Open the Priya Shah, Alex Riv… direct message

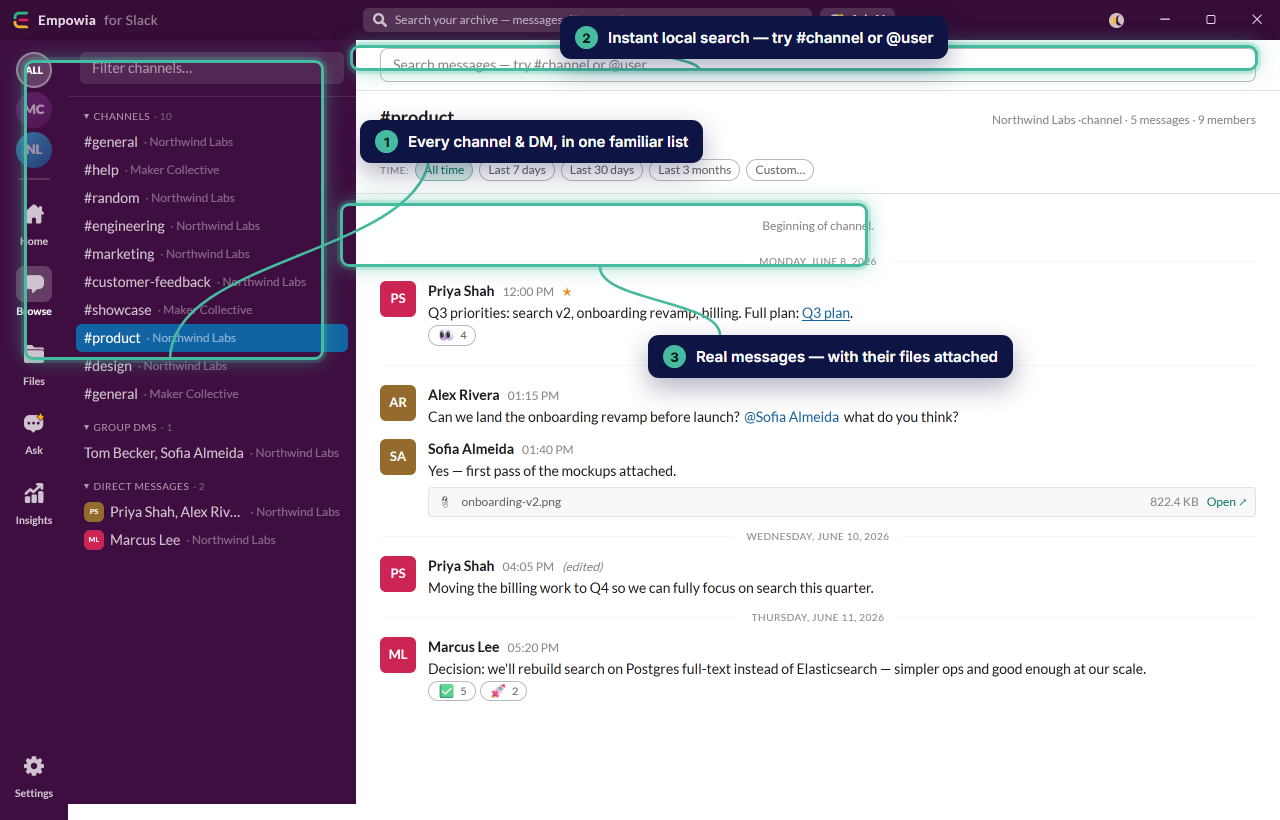tap(212, 512)
